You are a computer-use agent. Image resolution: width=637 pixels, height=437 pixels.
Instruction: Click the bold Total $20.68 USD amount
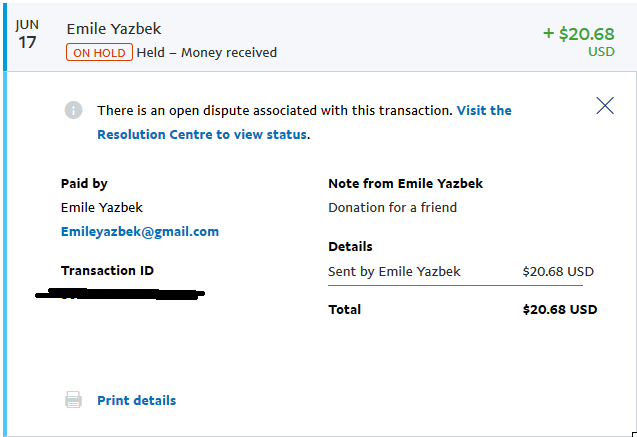coord(560,309)
